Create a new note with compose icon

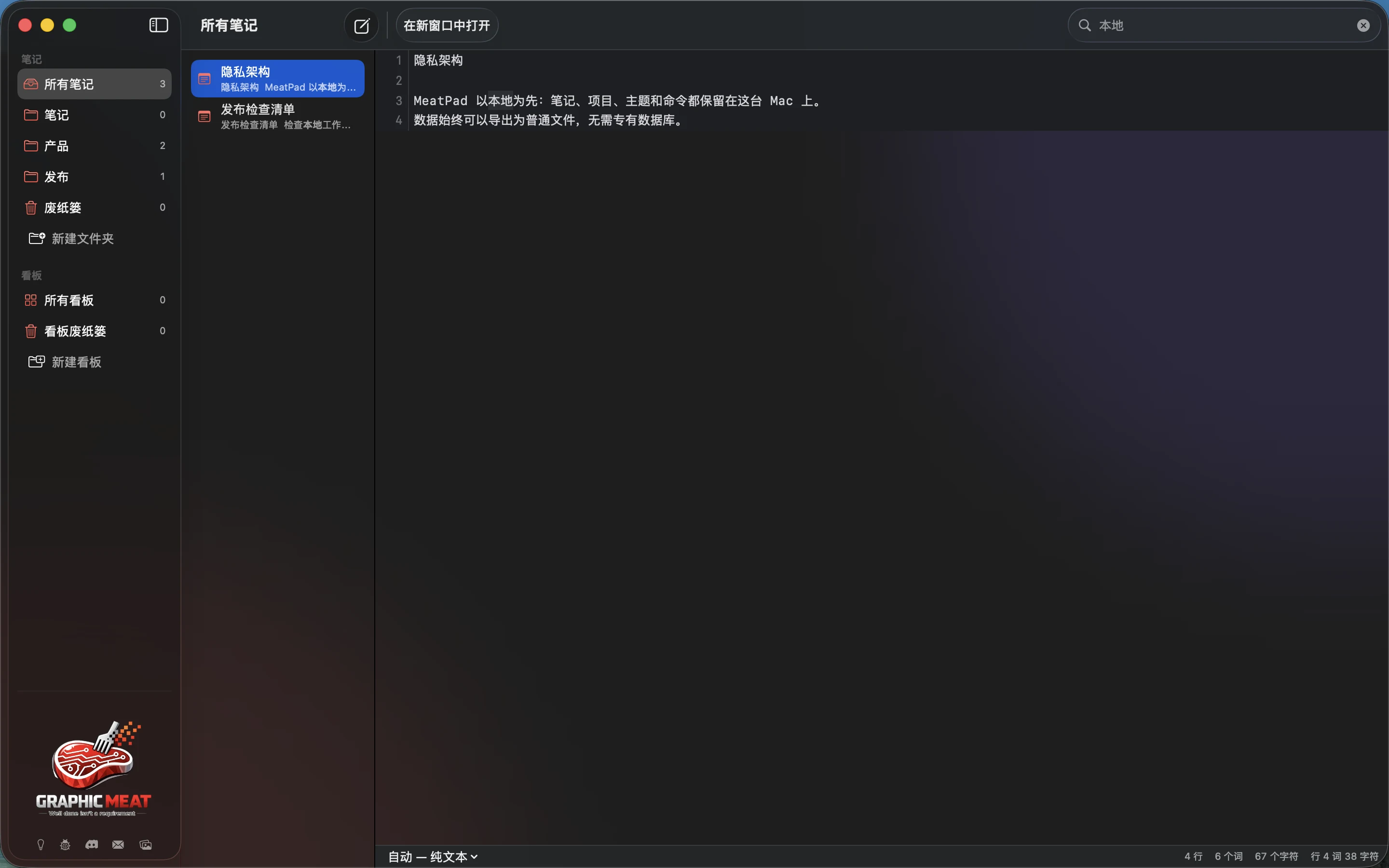(362, 26)
